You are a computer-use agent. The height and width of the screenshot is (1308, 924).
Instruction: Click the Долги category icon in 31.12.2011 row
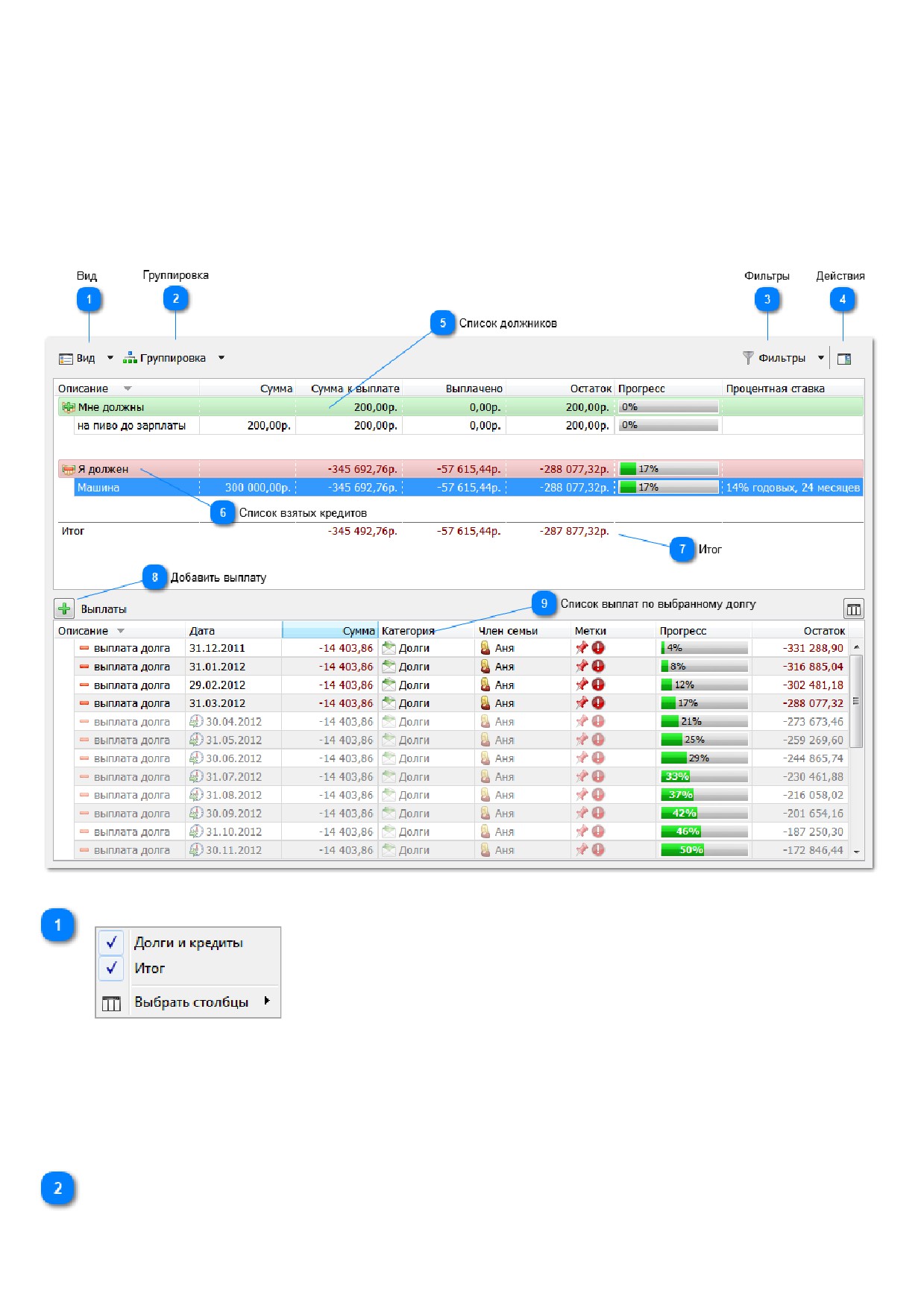pos(389,648)
